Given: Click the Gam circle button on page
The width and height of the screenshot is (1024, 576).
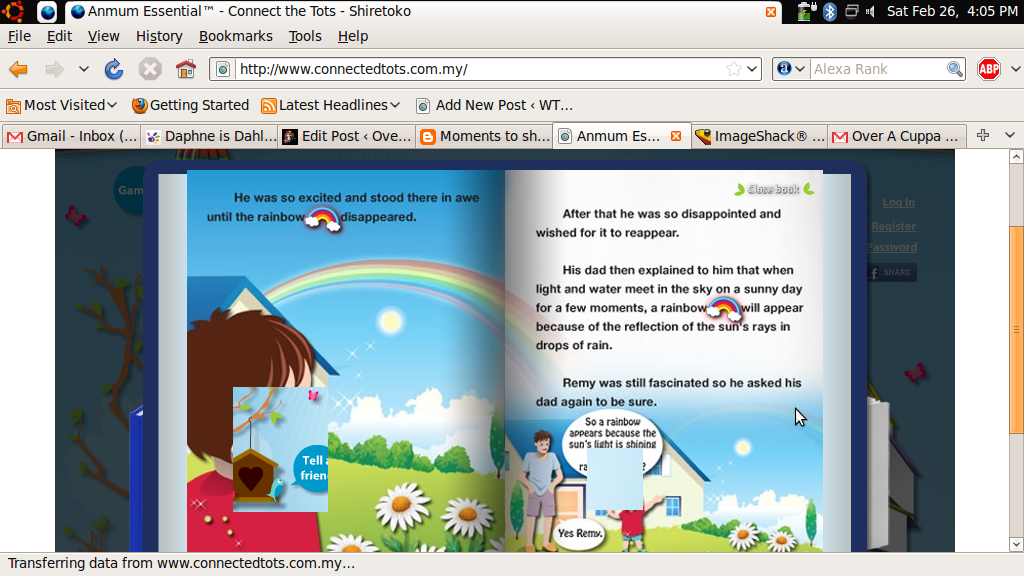Looking at the screenshot, I should pos(129,190).
